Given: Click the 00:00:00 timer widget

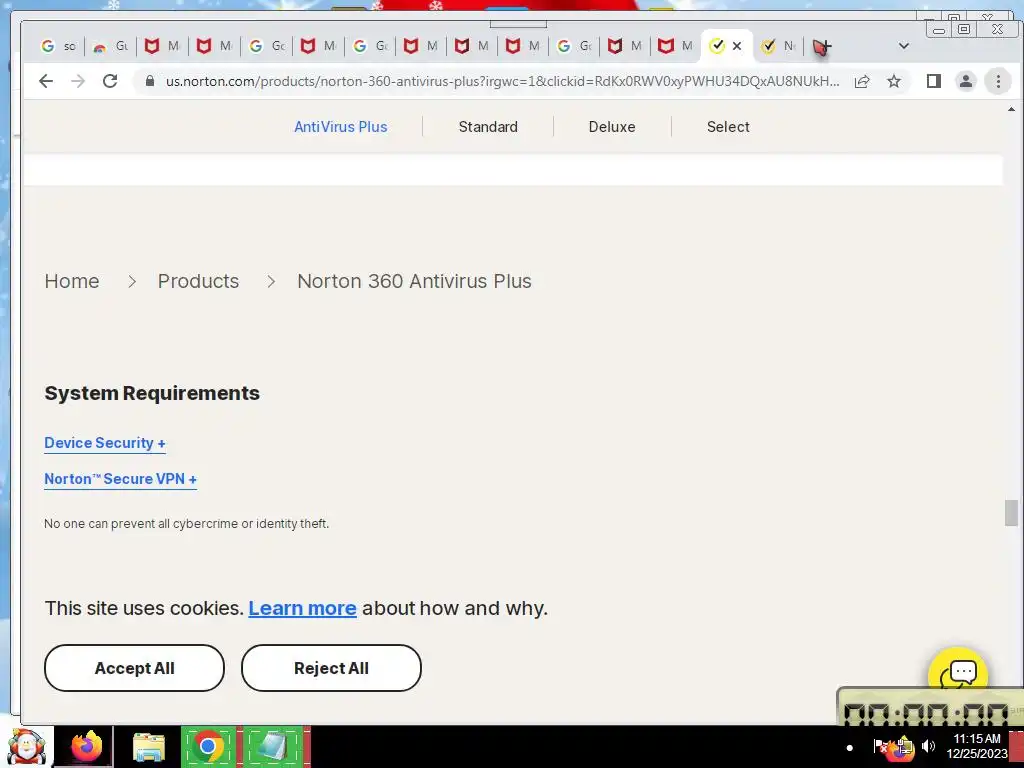Looking at the screenshot, I should pos(930,707).
